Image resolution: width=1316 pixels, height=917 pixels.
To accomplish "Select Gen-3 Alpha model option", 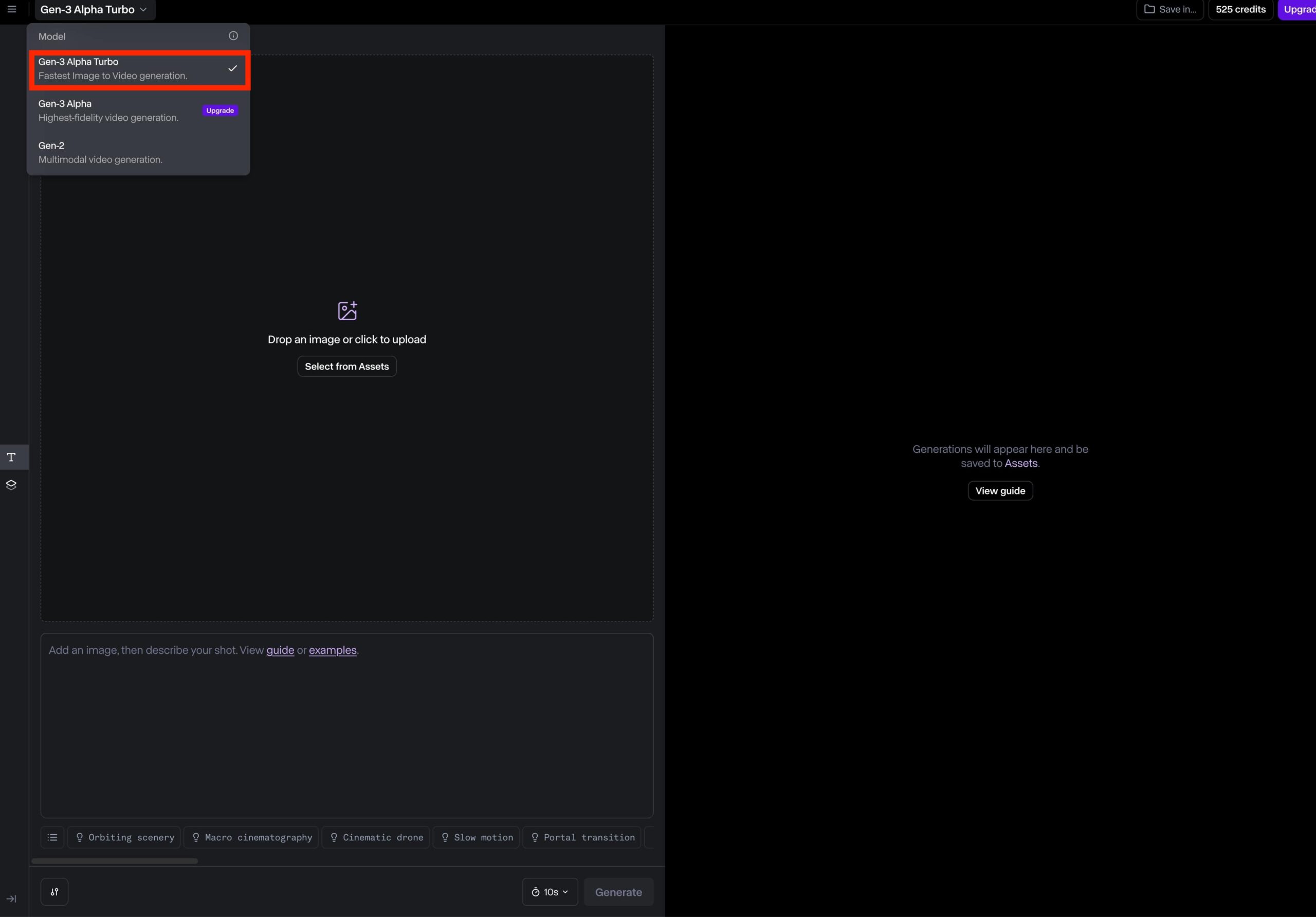I will (x=138, y=111).
